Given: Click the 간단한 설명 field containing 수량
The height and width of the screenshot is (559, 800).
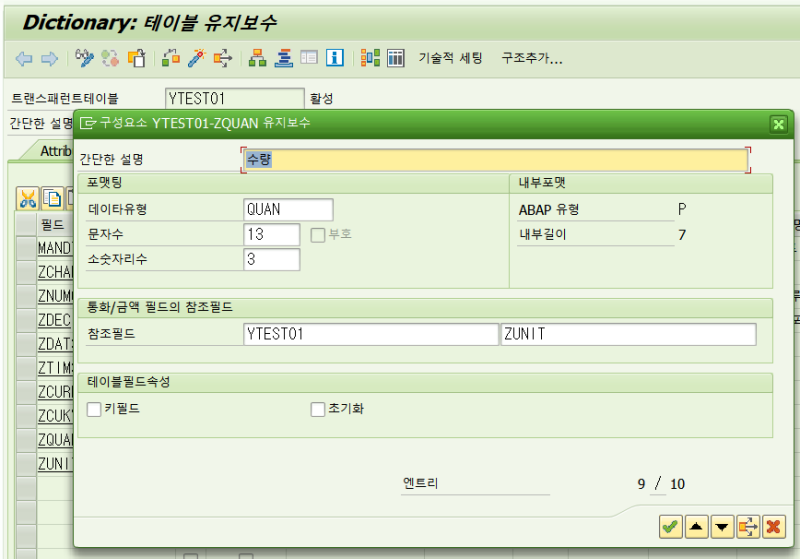Looking at the screenshot, I should pos(495,160).
